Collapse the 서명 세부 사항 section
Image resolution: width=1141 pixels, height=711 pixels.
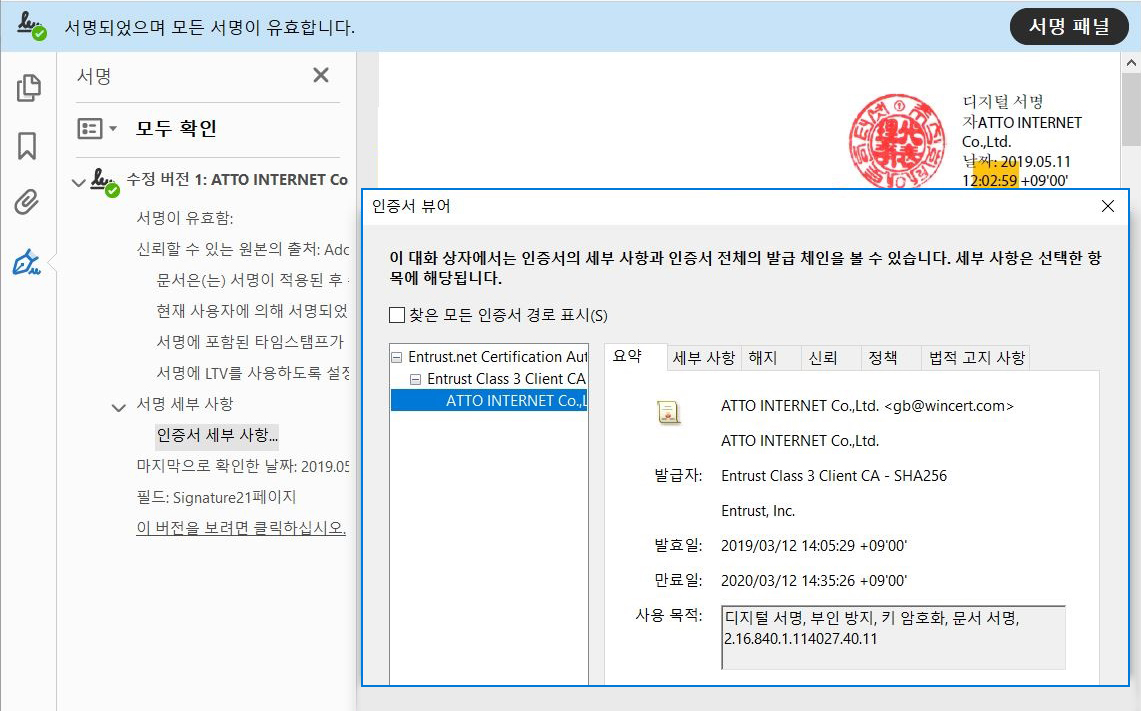point(118,407)
